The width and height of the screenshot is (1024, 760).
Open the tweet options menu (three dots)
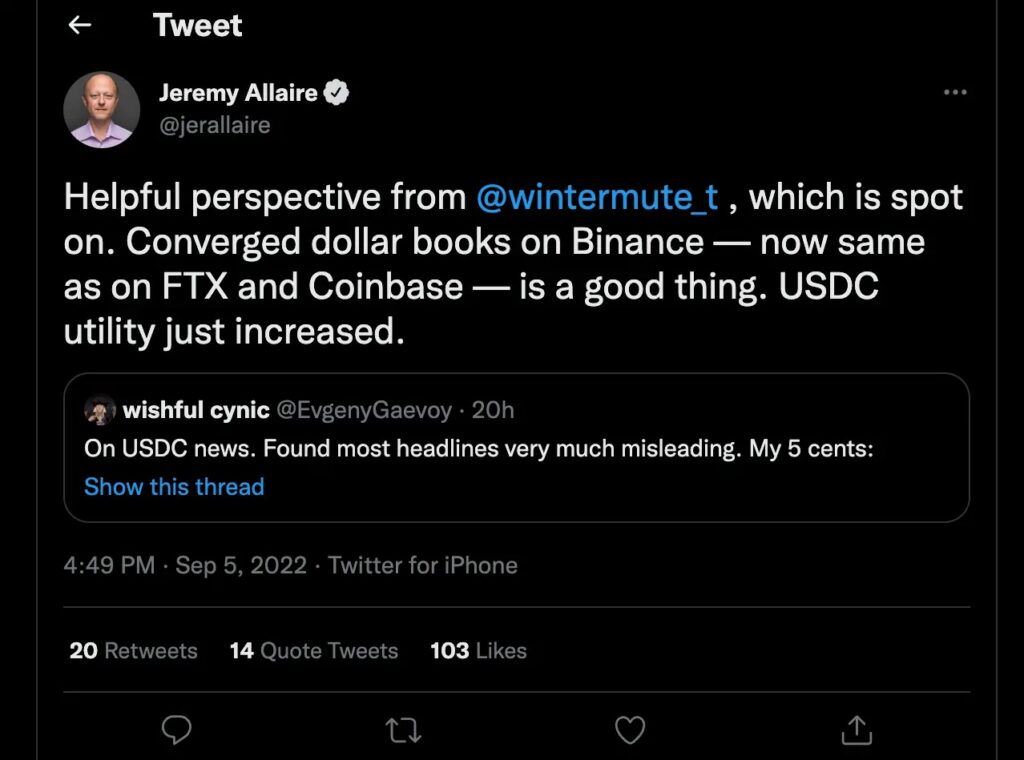[955, 91]
